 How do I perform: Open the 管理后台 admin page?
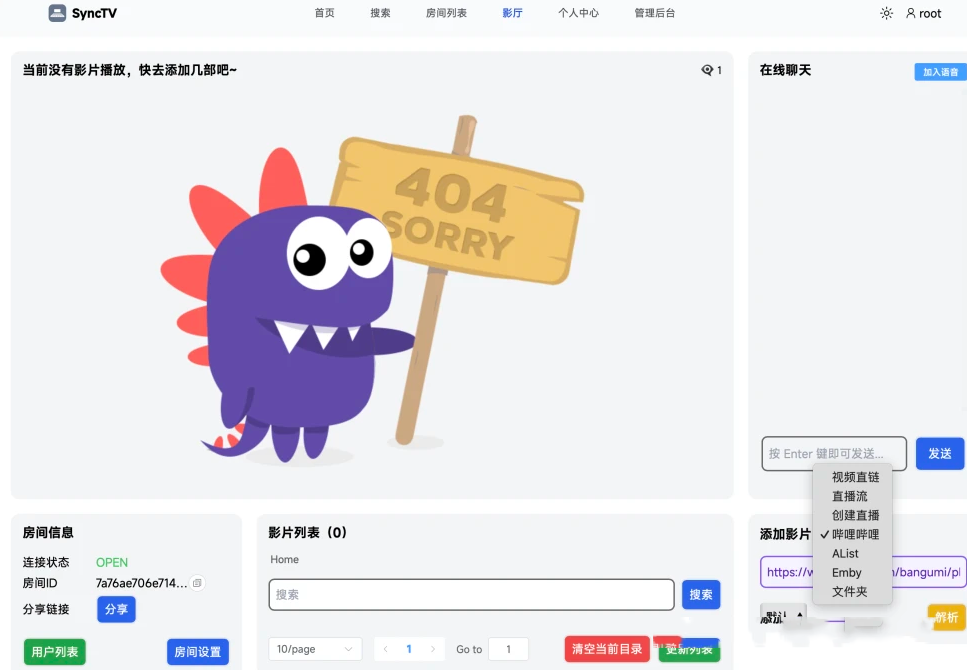click(x=654, y=13)
